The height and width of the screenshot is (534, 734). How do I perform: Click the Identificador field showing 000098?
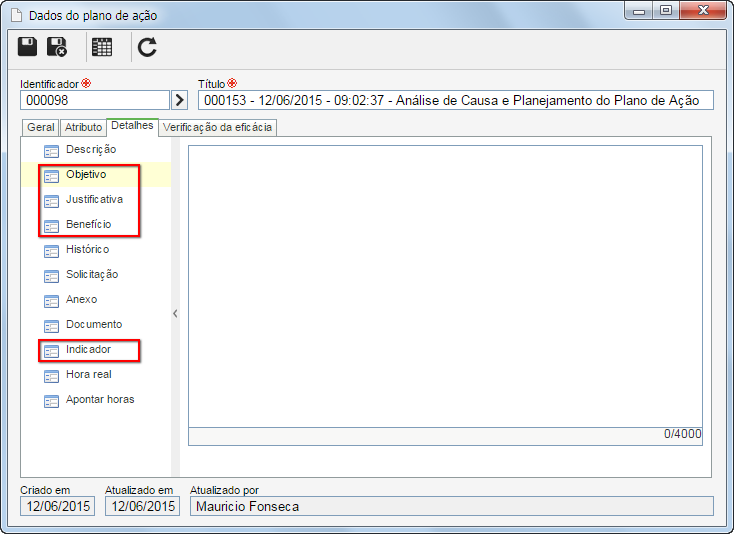95,100
